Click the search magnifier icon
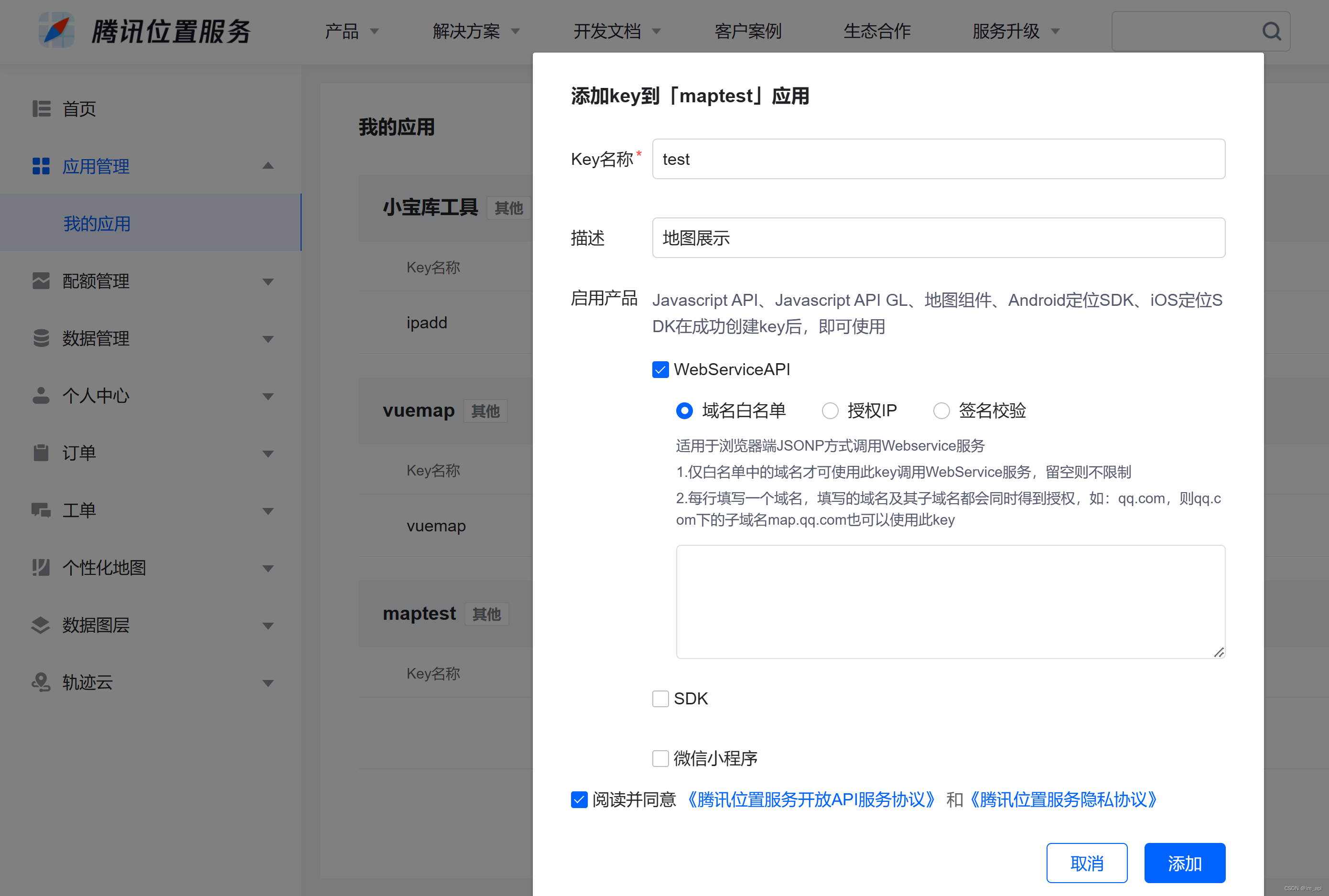This screenshot has height=896, width=1329. [1271, 32]
